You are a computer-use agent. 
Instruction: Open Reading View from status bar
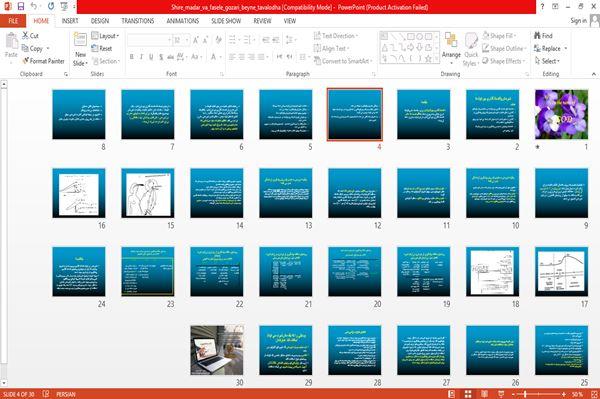(x=484, y=394)
